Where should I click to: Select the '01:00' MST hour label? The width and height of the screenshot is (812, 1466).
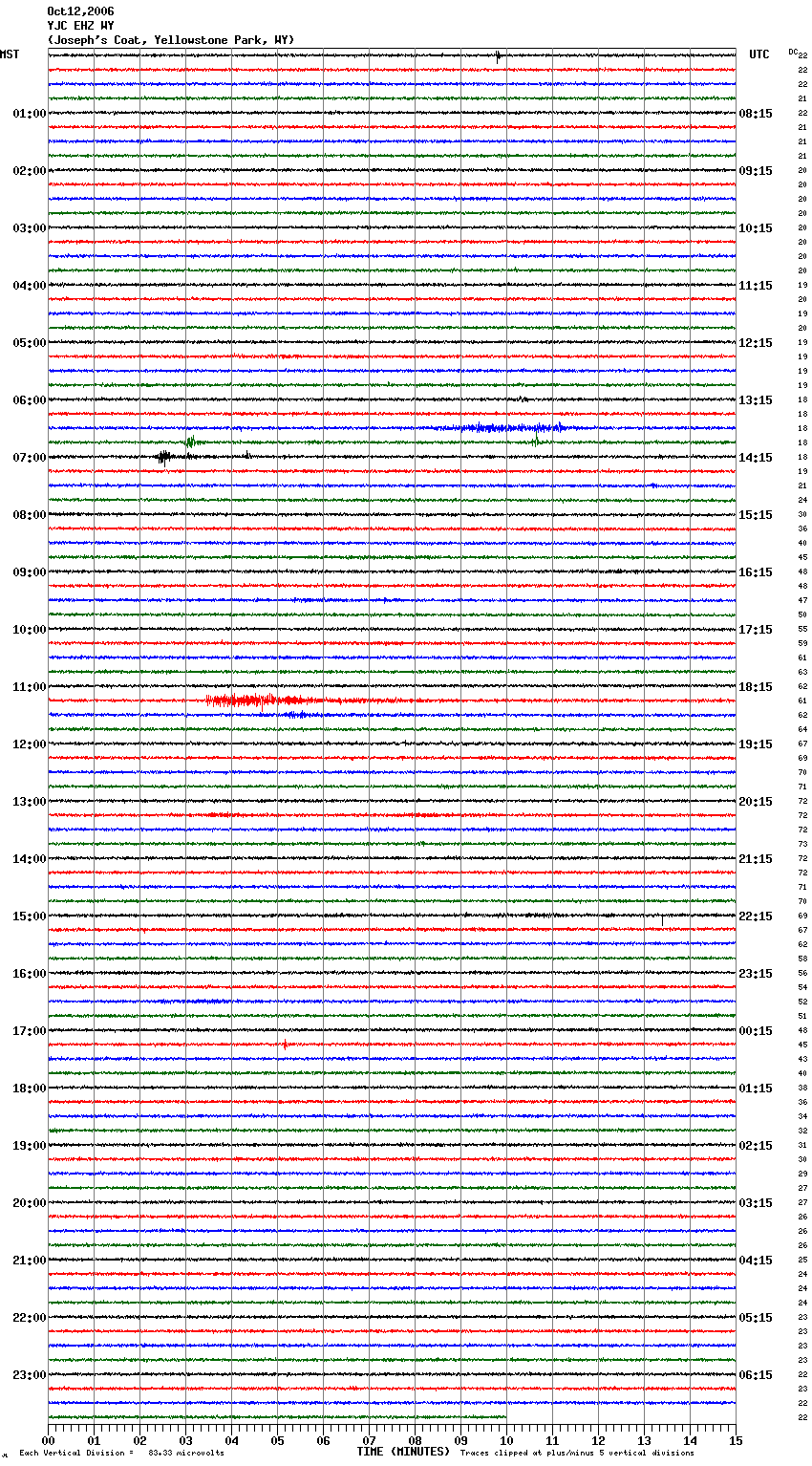(30, 114)
